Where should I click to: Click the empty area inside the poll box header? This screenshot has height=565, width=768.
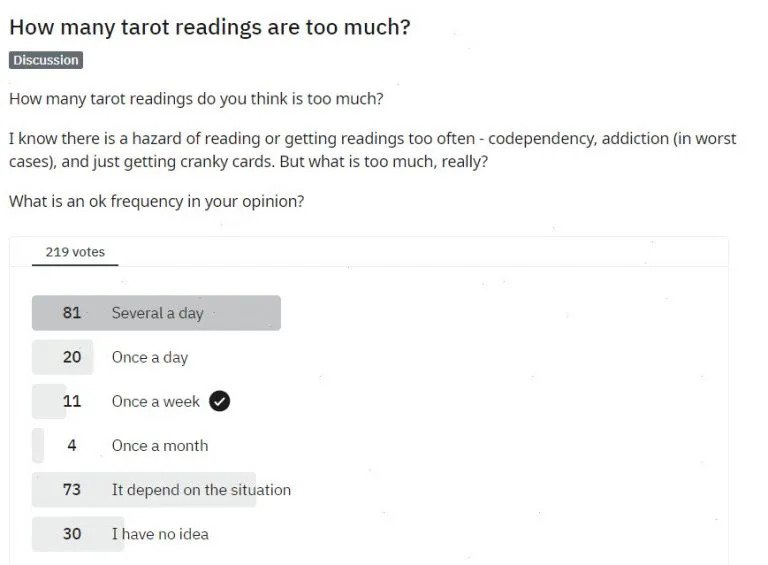(x=421, y=252)
